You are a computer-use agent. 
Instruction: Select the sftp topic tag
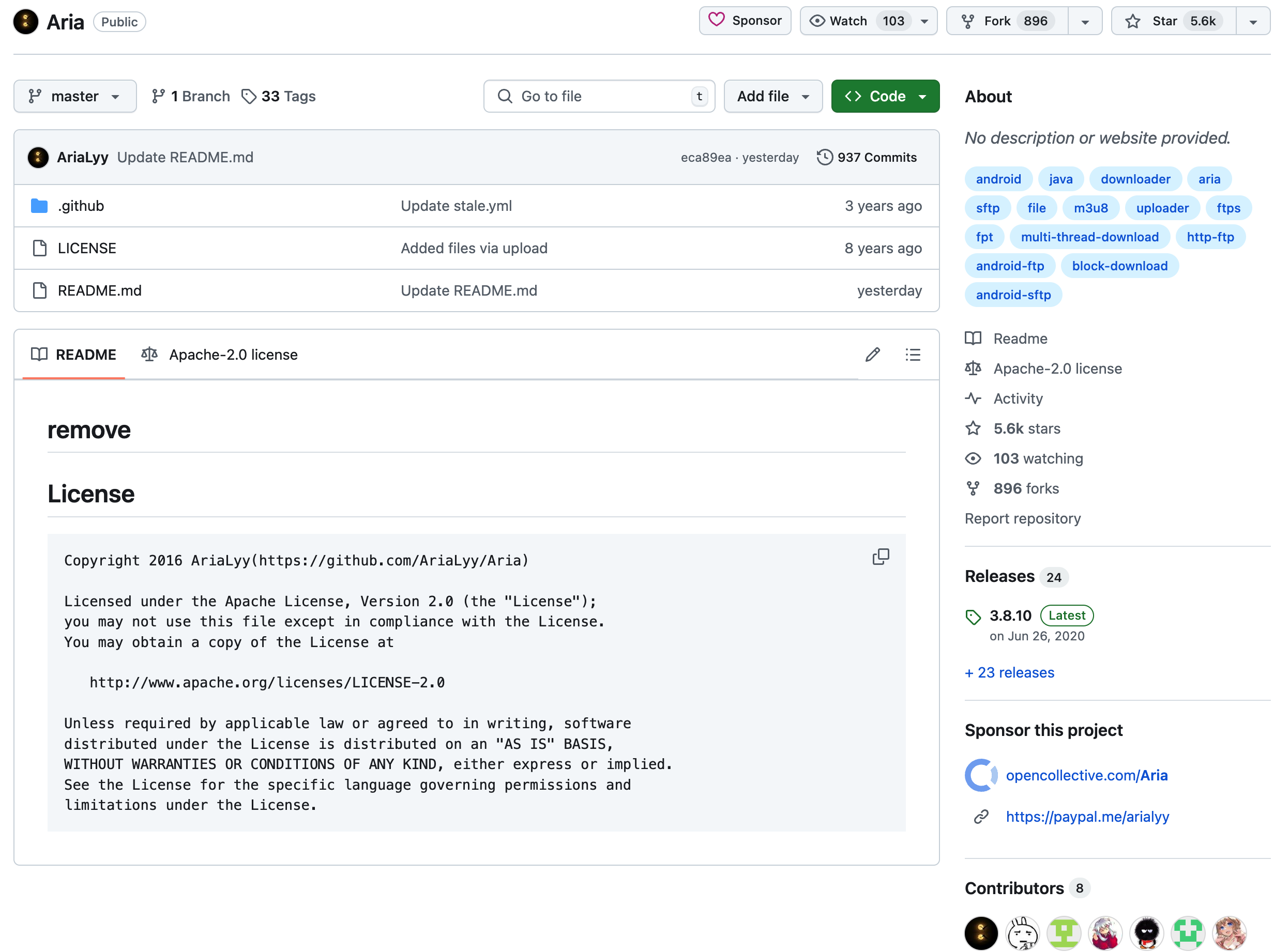pyautogui.click(x=988, y=208)
